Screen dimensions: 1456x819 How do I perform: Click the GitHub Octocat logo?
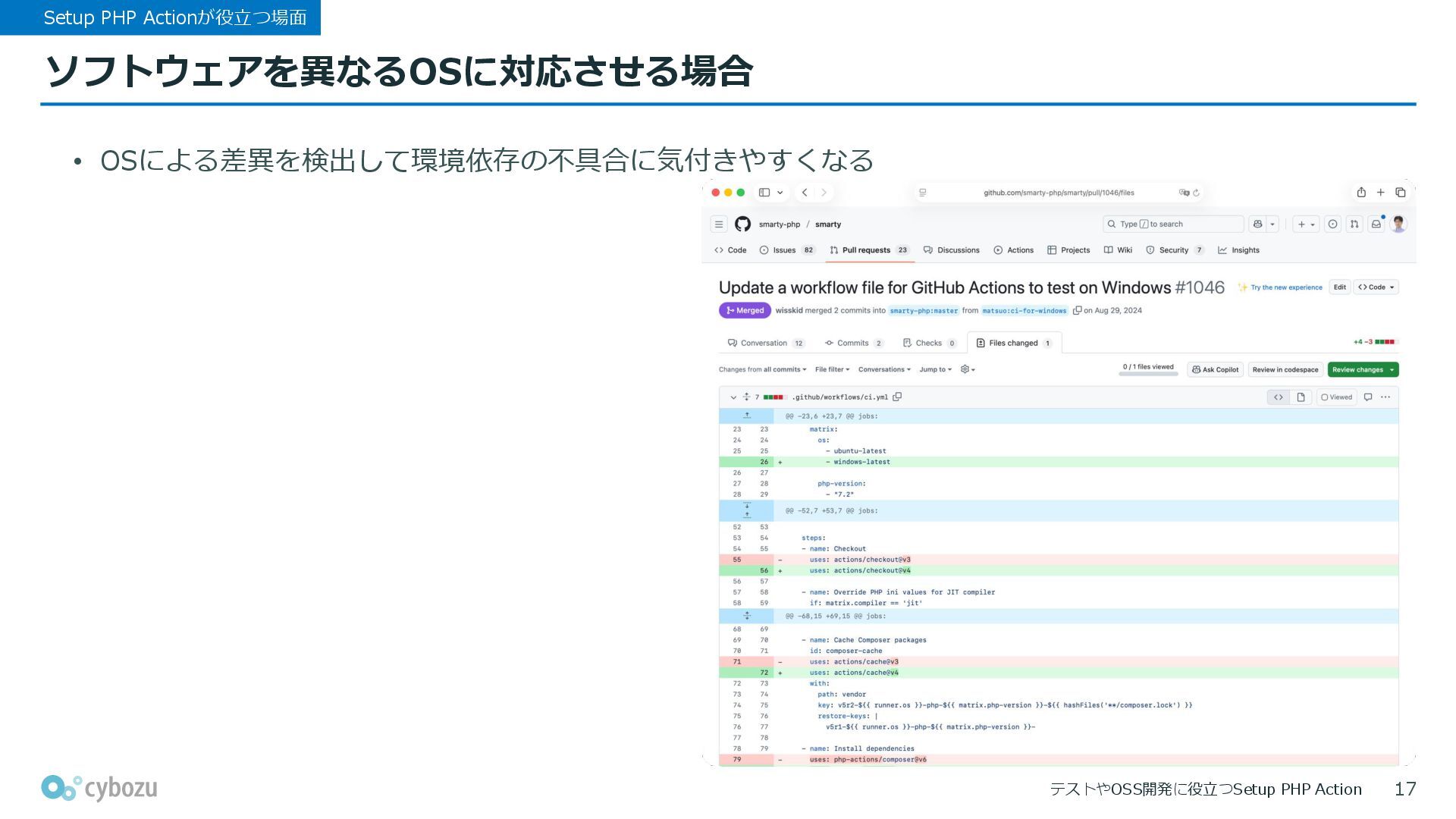point(742,224)
